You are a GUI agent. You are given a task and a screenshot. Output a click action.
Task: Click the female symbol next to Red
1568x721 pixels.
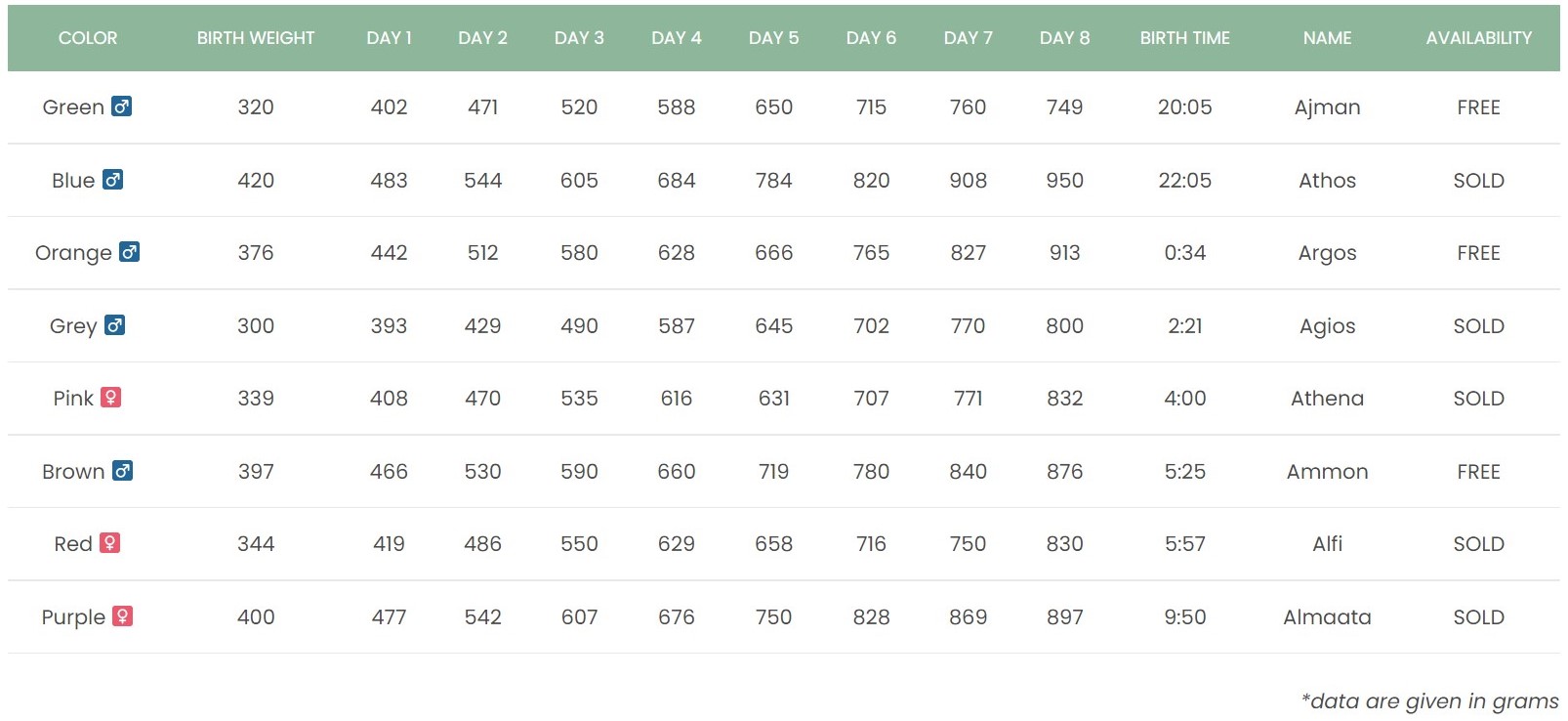coord(109,542)
